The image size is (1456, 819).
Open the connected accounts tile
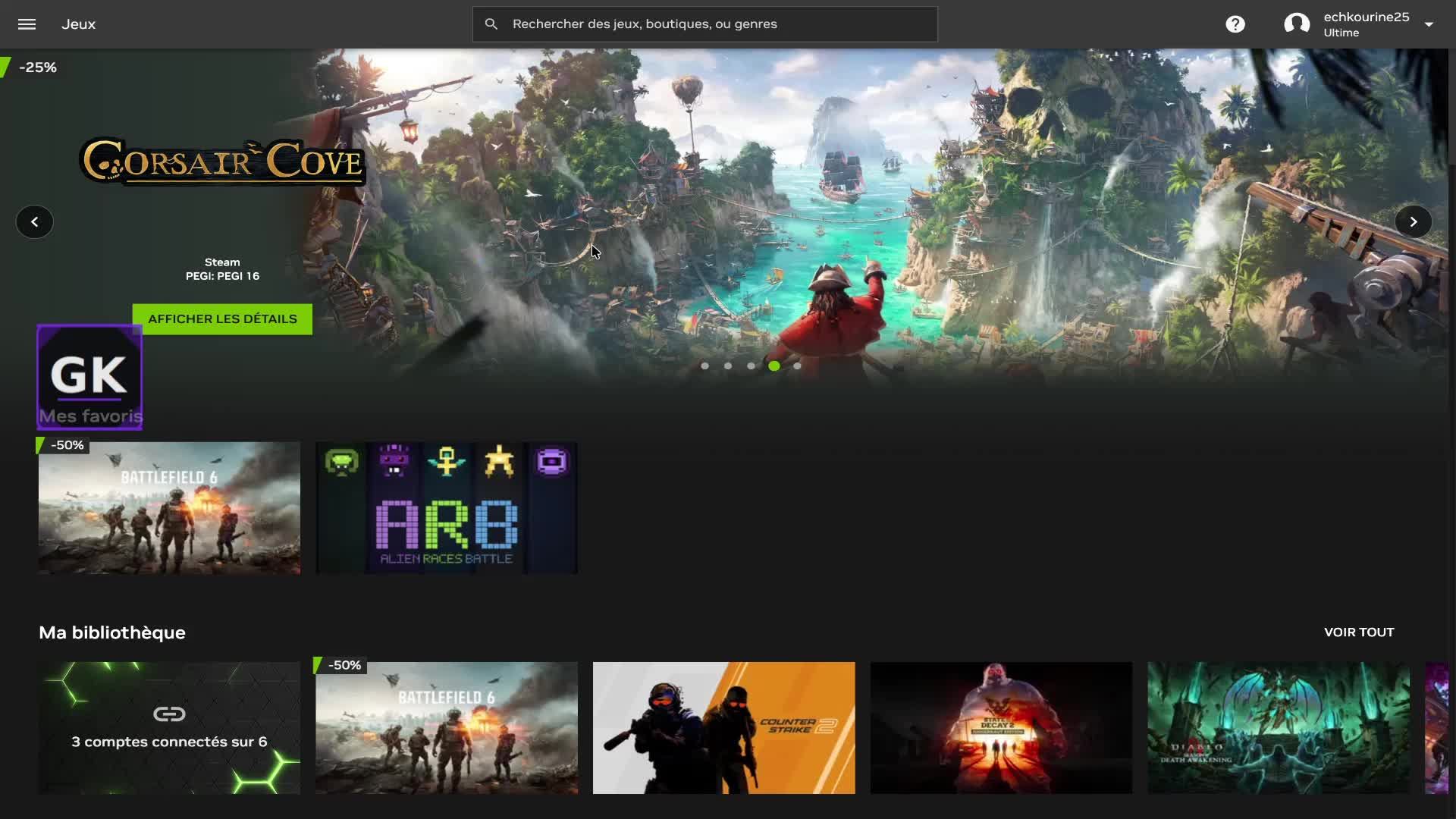coord(169,728)
